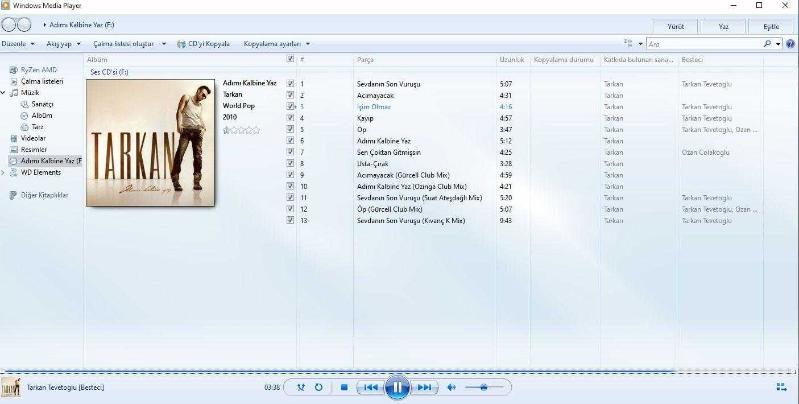799x404 pixels.
Task: Sort by the Albüm column header
Action: [x=97, y=60]
